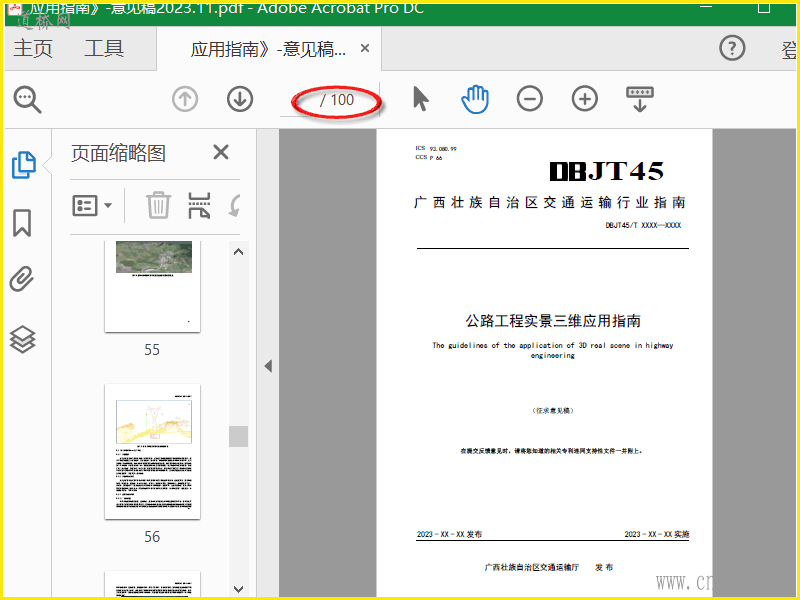Activate the selection arrow tool
The image size is (800, 600).
point(420,99)
